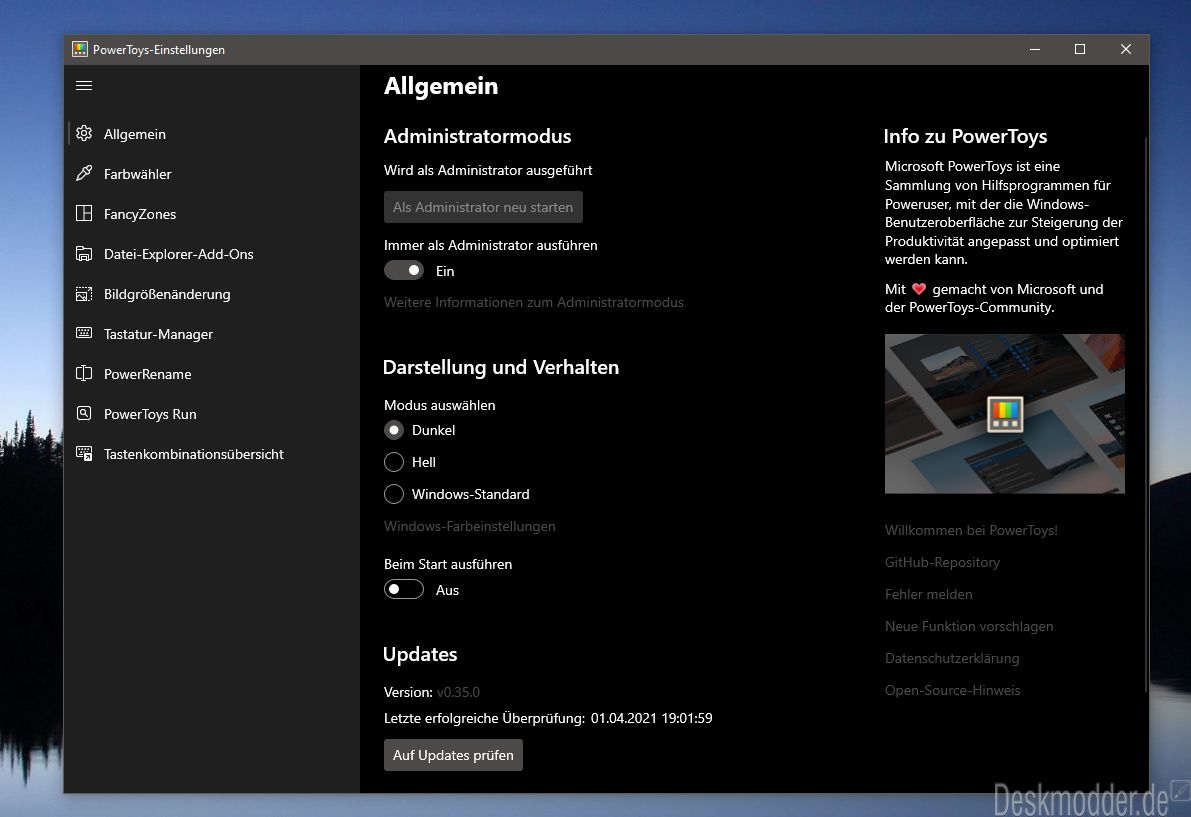
Task: Enable Beim Start ausführen toggle
Action: (403, 589)
